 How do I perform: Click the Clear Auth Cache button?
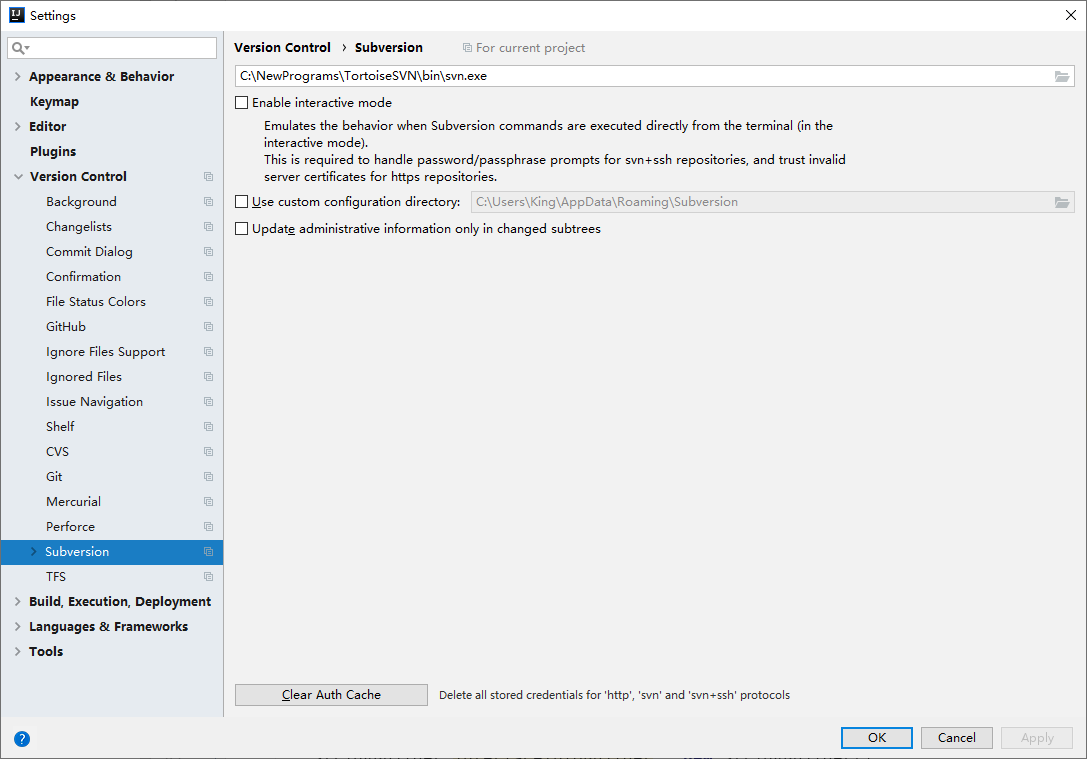[331, 695]
